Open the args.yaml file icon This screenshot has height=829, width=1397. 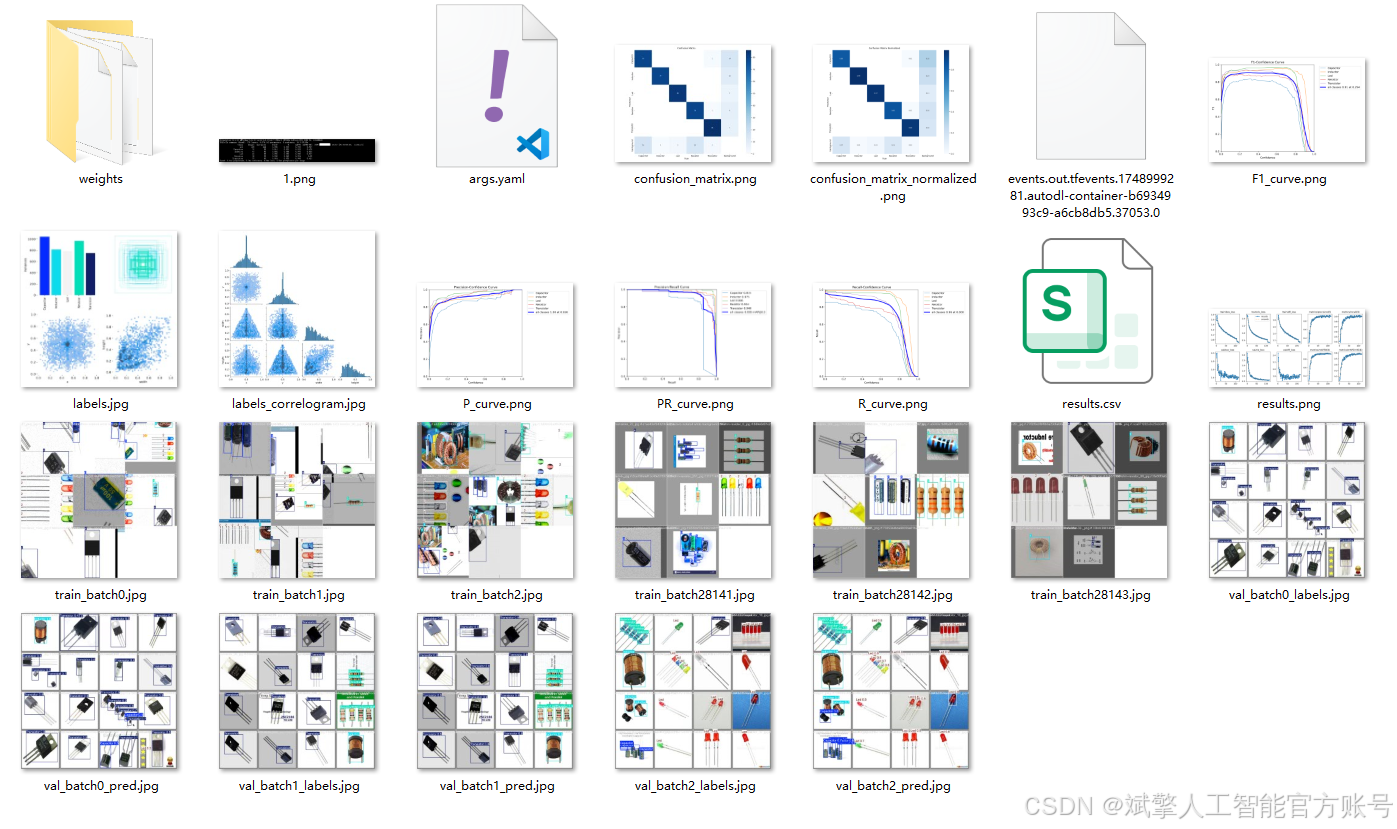click(x=497, y=85)
